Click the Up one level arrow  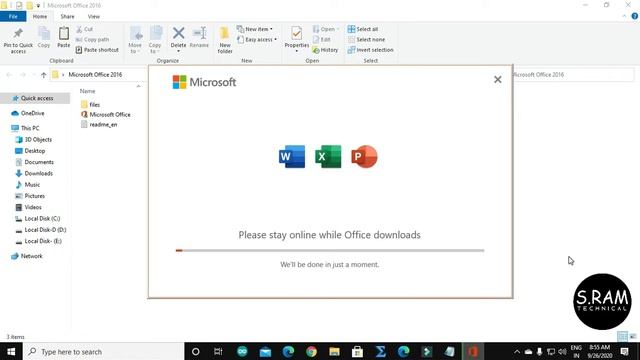pyautogui.click(x=44, y=75)
